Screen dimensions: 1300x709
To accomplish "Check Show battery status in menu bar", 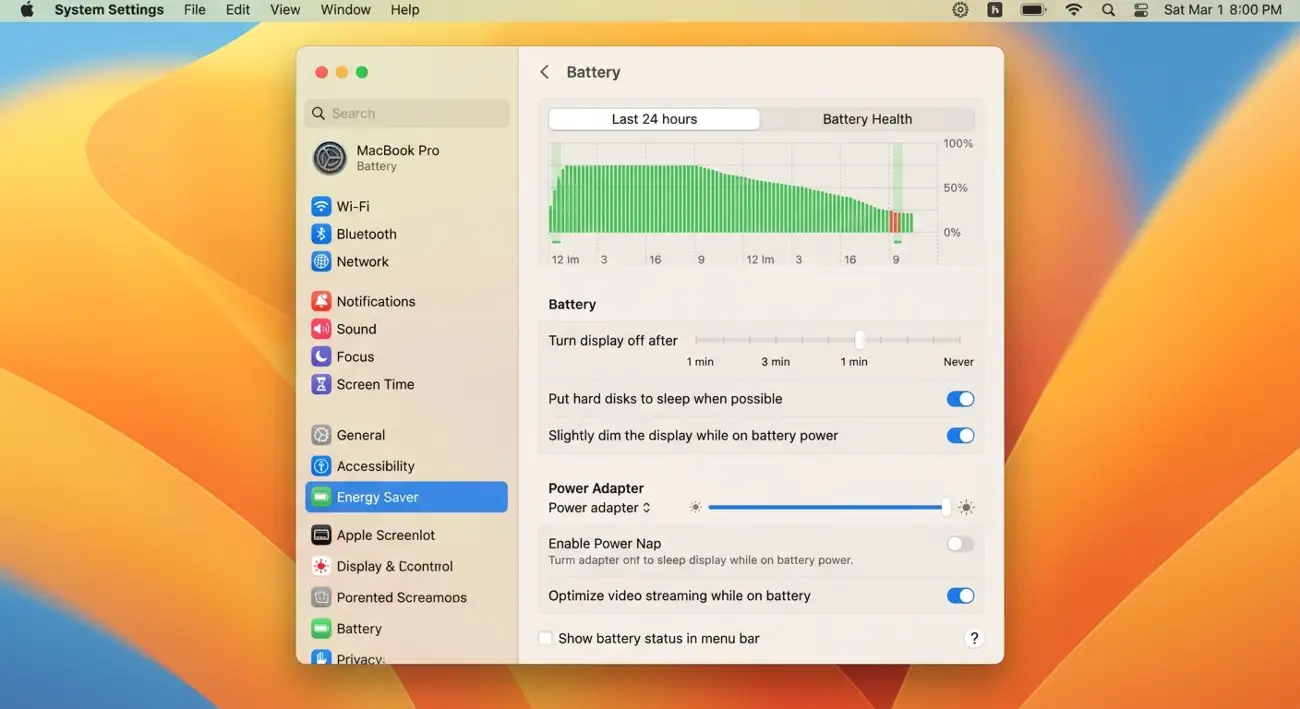I will [545, 638].
